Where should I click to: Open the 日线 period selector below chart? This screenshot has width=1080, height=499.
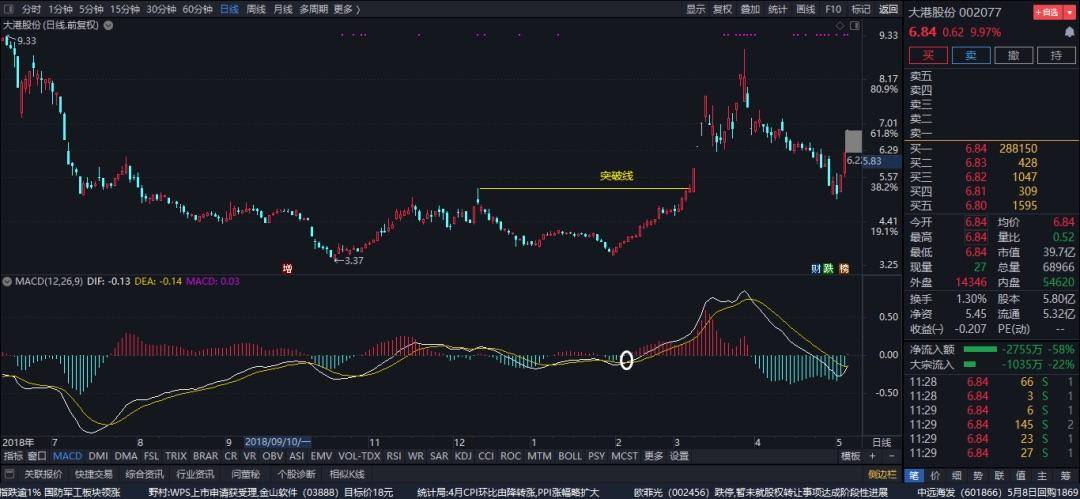tap(882, 442)
